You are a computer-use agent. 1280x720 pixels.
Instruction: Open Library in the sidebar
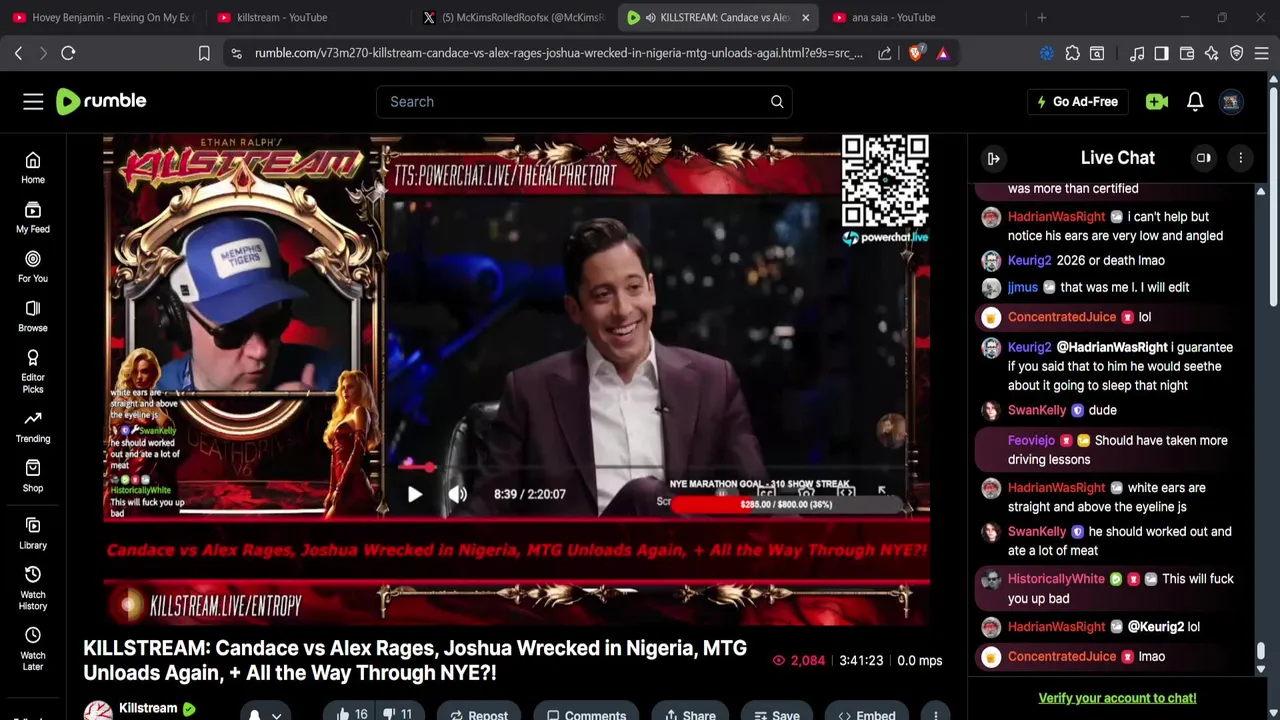click(33, 533)
